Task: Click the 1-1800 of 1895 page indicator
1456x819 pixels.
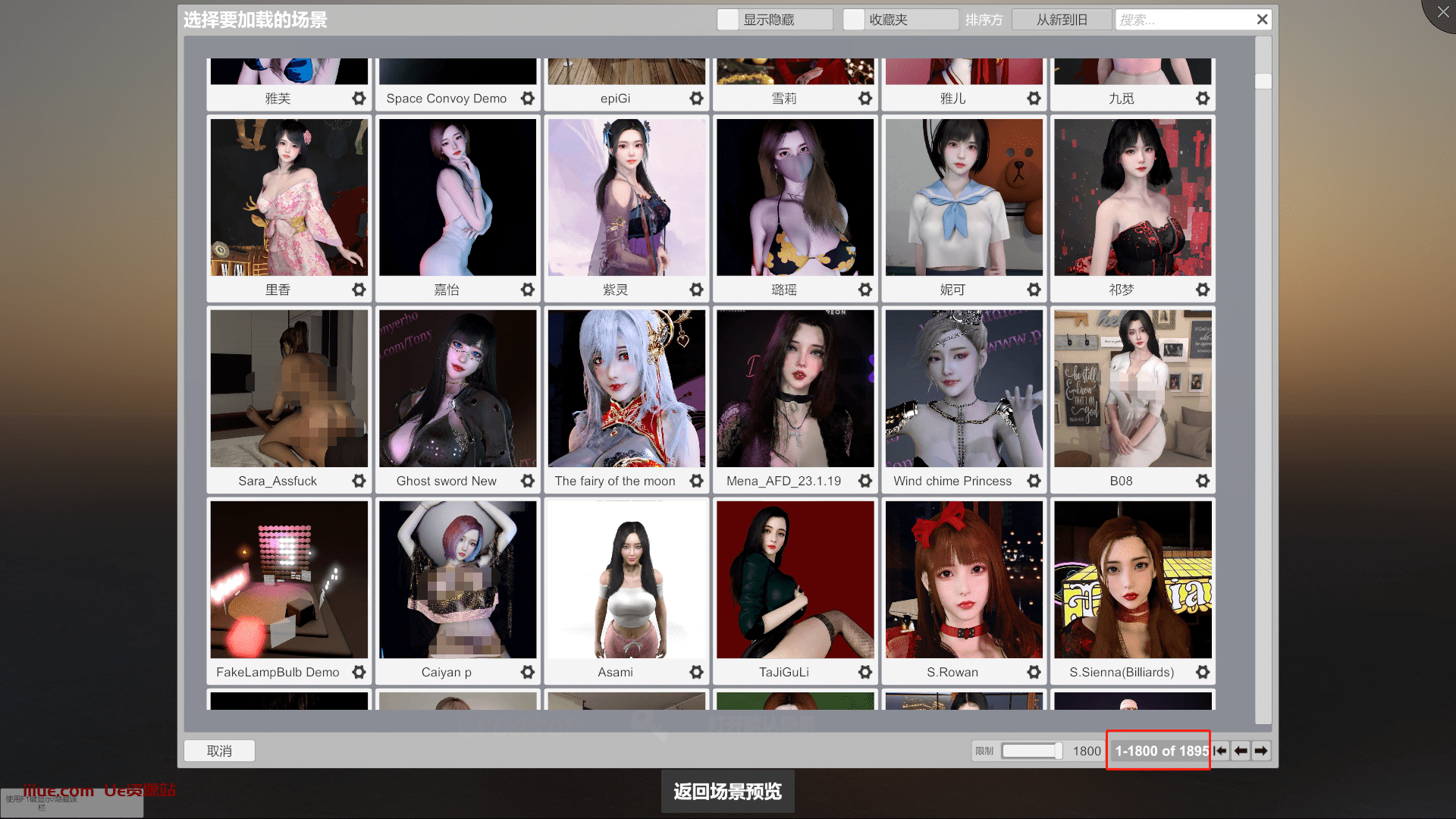Action: 1158,751
